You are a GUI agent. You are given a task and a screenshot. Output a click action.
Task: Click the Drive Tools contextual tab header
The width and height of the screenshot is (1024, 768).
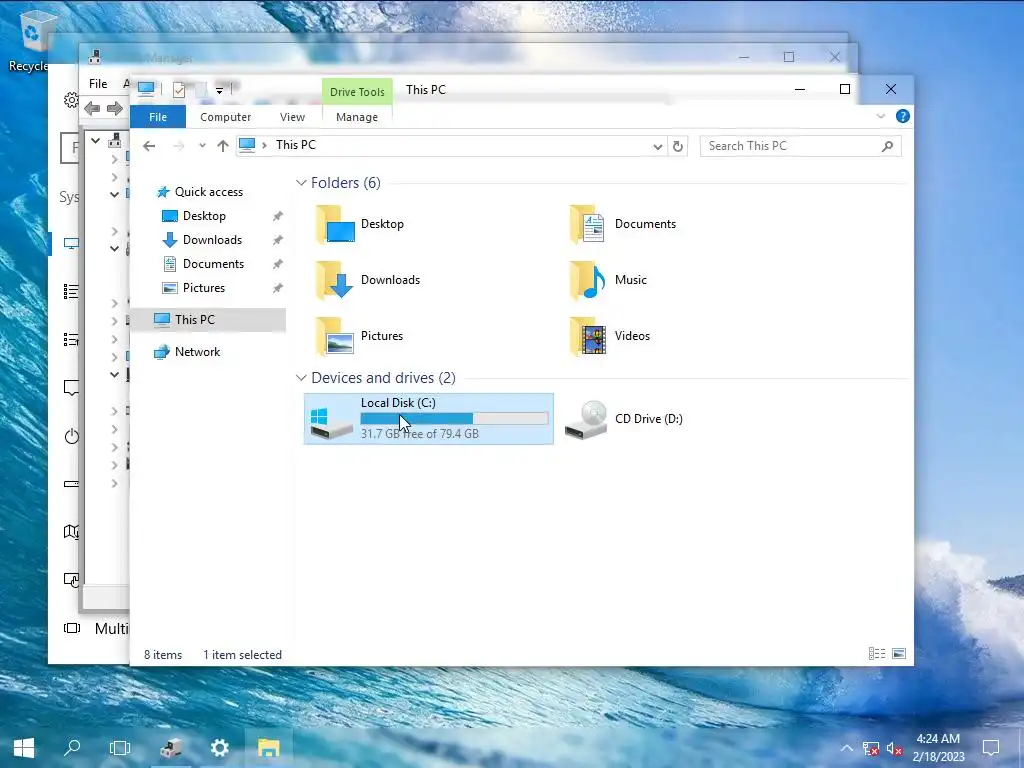click(357, 92)
